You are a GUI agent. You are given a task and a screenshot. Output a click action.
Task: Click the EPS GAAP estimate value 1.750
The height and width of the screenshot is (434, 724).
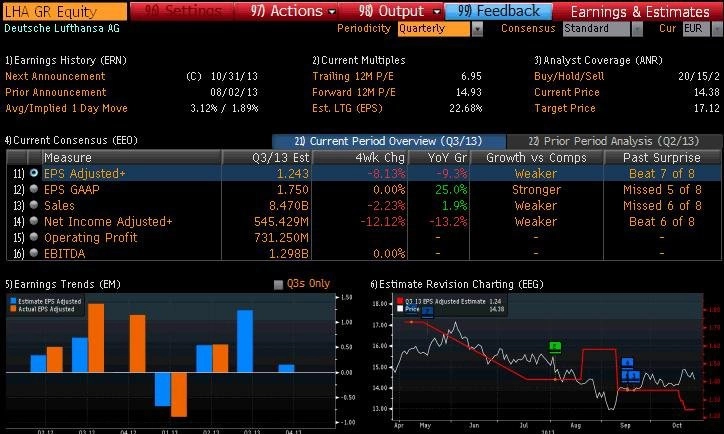[x=293, y=189]
